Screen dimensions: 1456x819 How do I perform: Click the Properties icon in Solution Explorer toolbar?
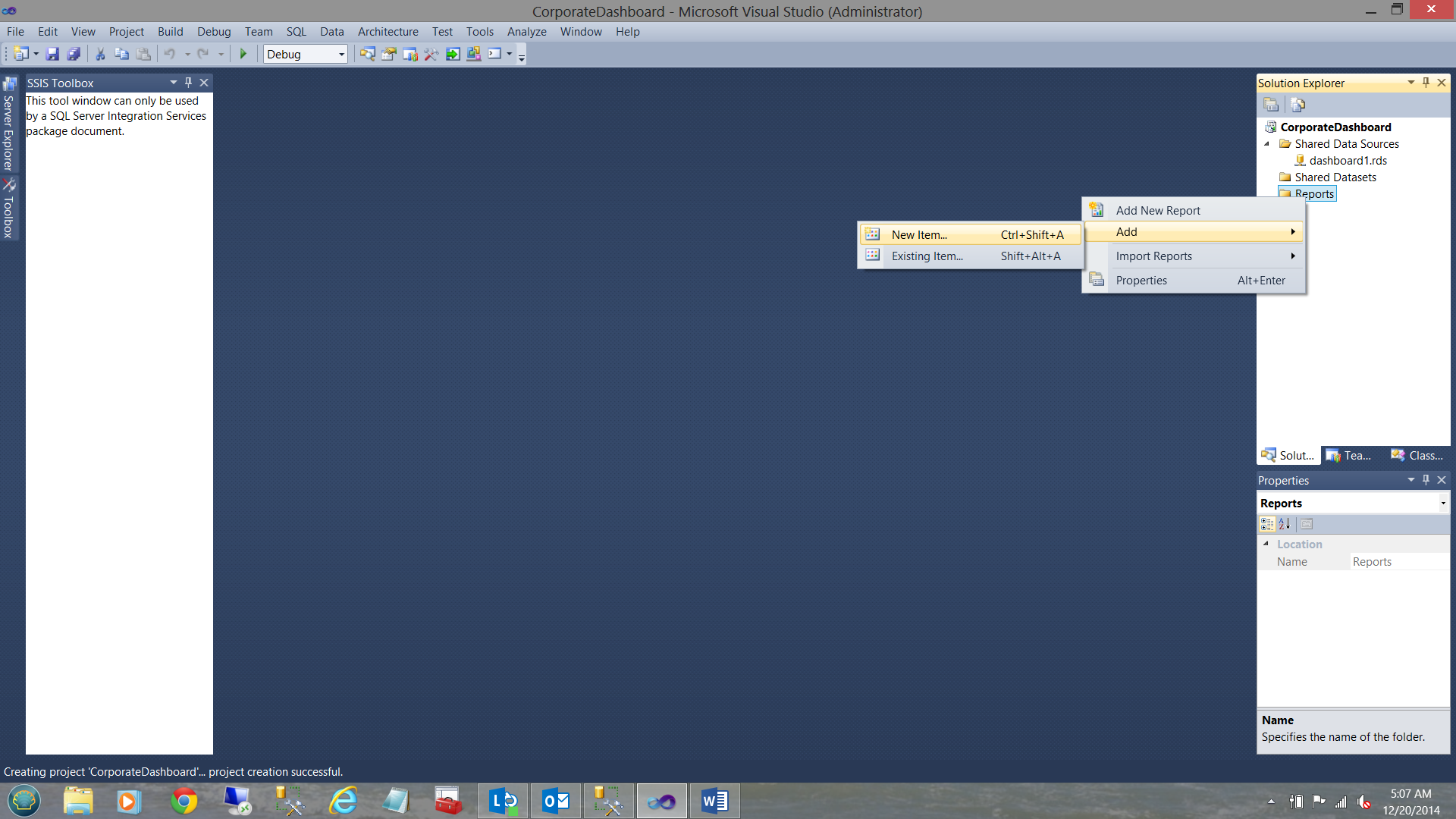click(x=1272, y=105)
